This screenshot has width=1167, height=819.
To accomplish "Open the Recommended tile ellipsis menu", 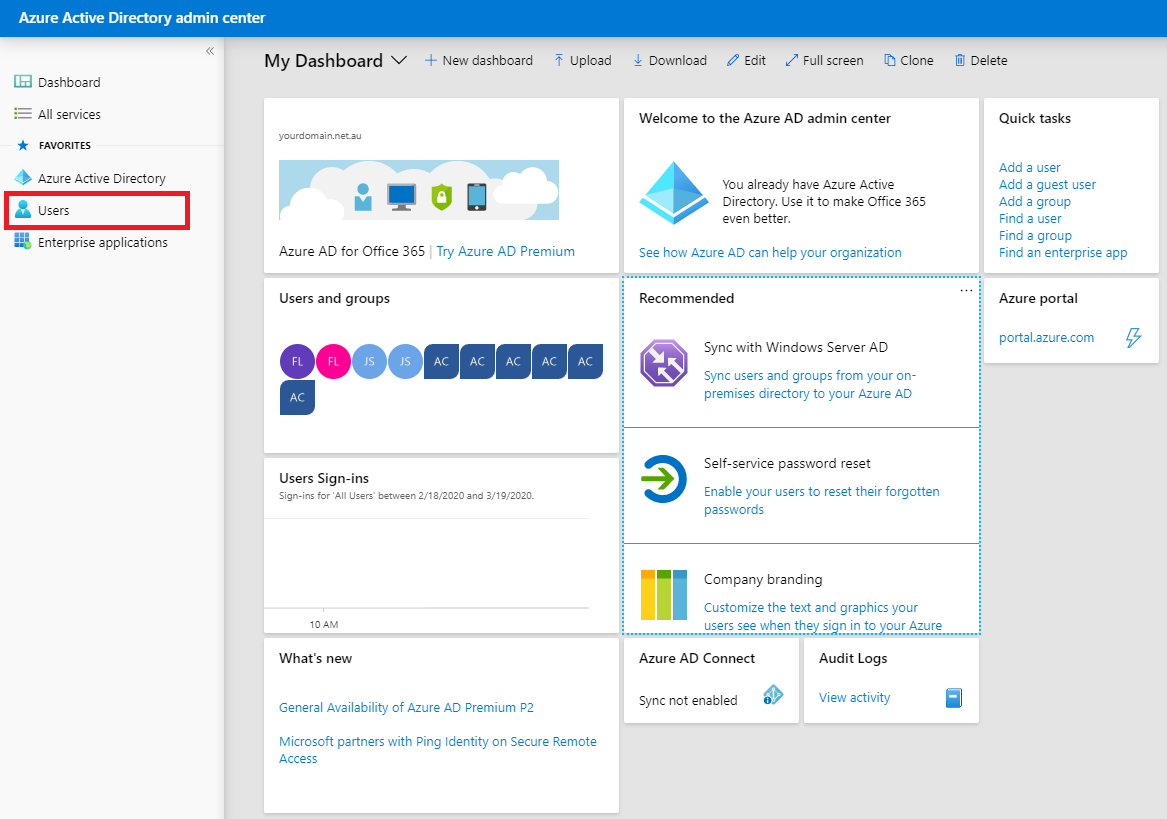I will coord(966,290).
